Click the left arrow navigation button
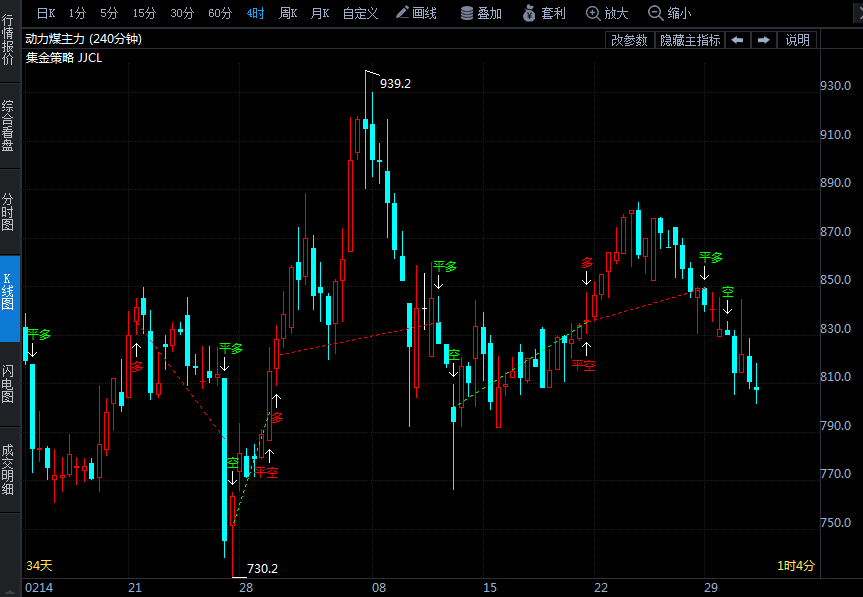This screenshot has height=597, width=863. (x=737, y=40)
